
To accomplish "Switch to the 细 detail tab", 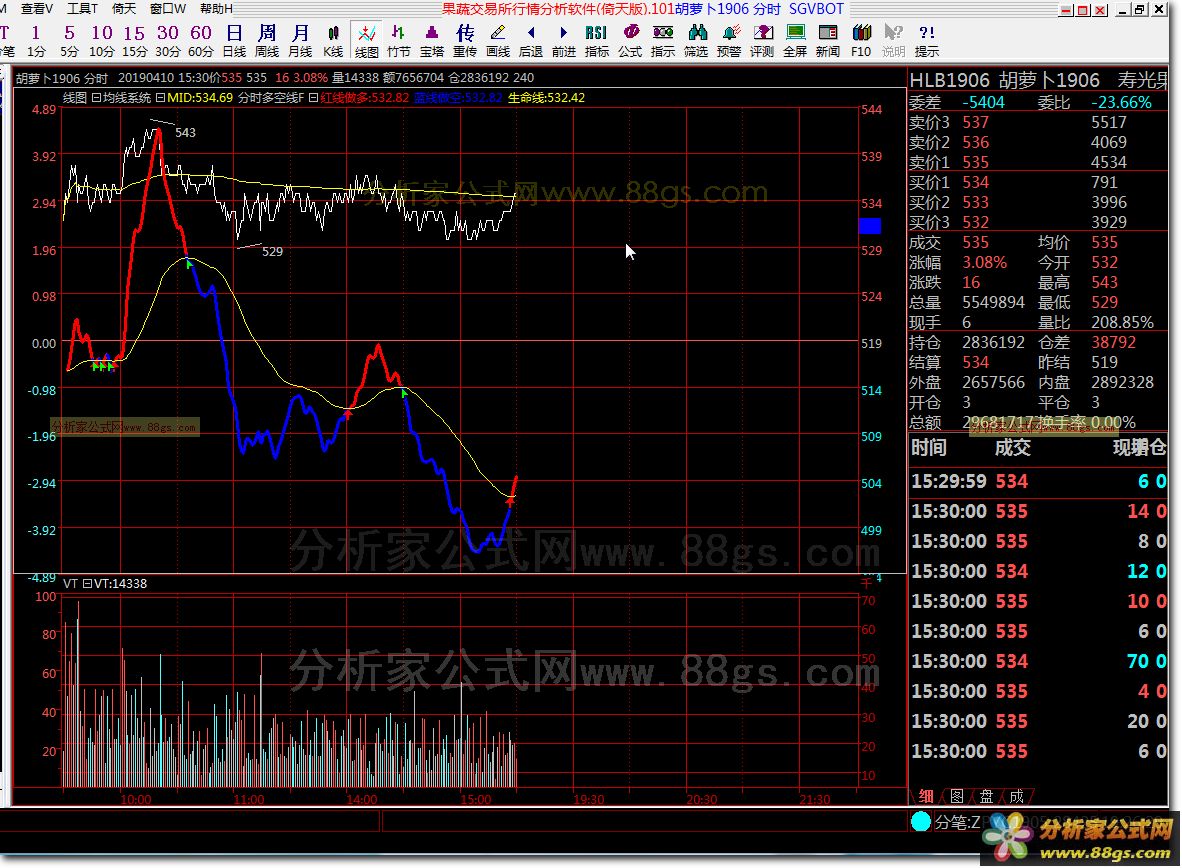I will 926,796.
